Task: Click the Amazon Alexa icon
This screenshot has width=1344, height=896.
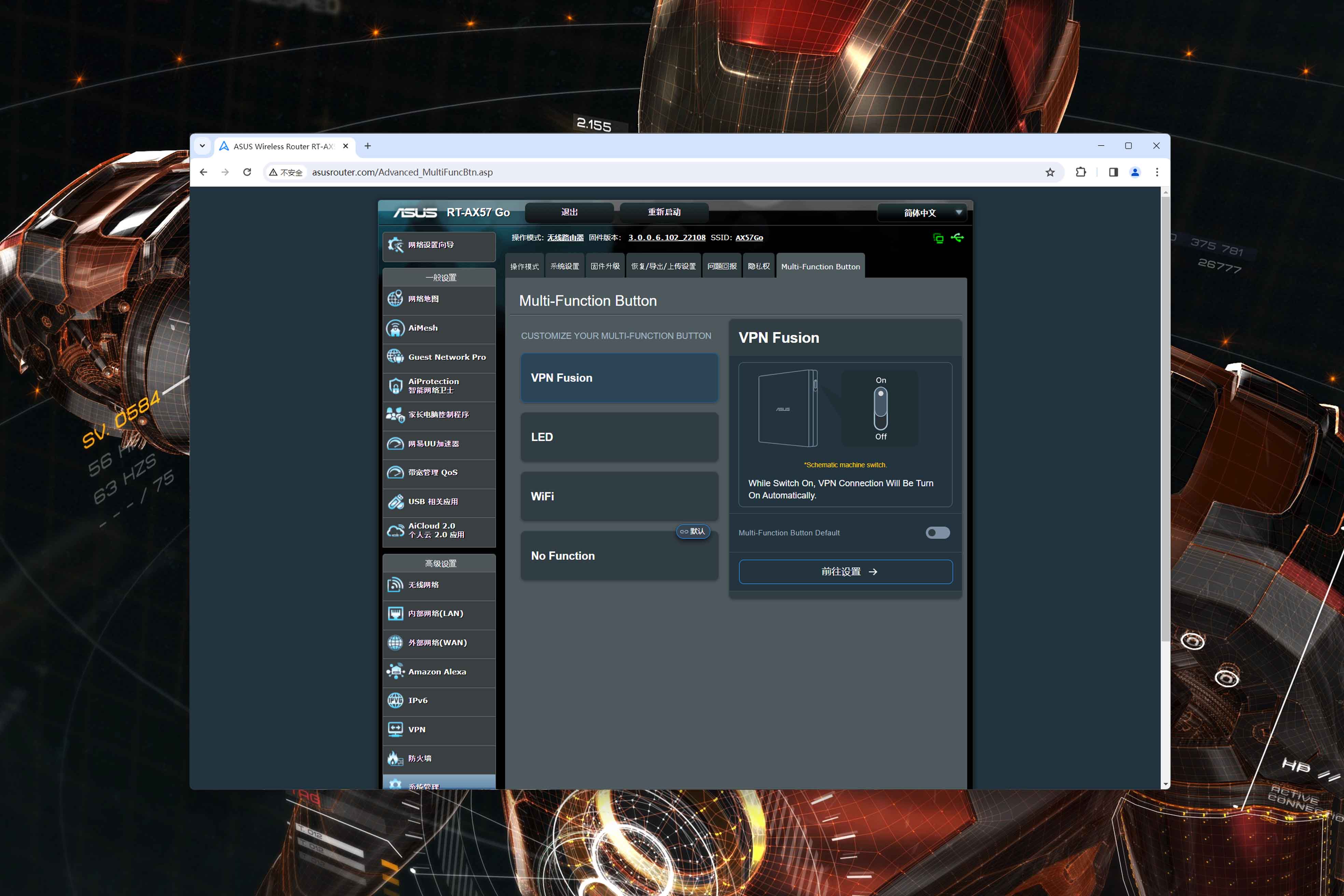Action: (395, 671)
